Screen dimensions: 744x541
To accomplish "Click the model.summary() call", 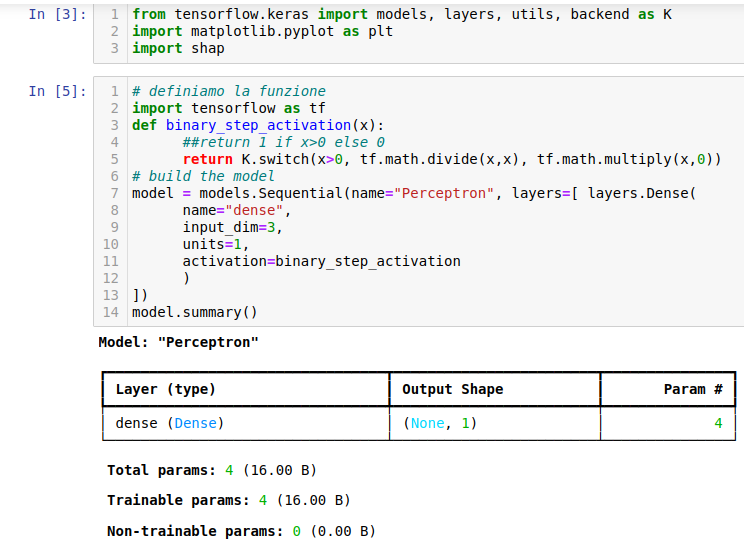I will (195, 313).
